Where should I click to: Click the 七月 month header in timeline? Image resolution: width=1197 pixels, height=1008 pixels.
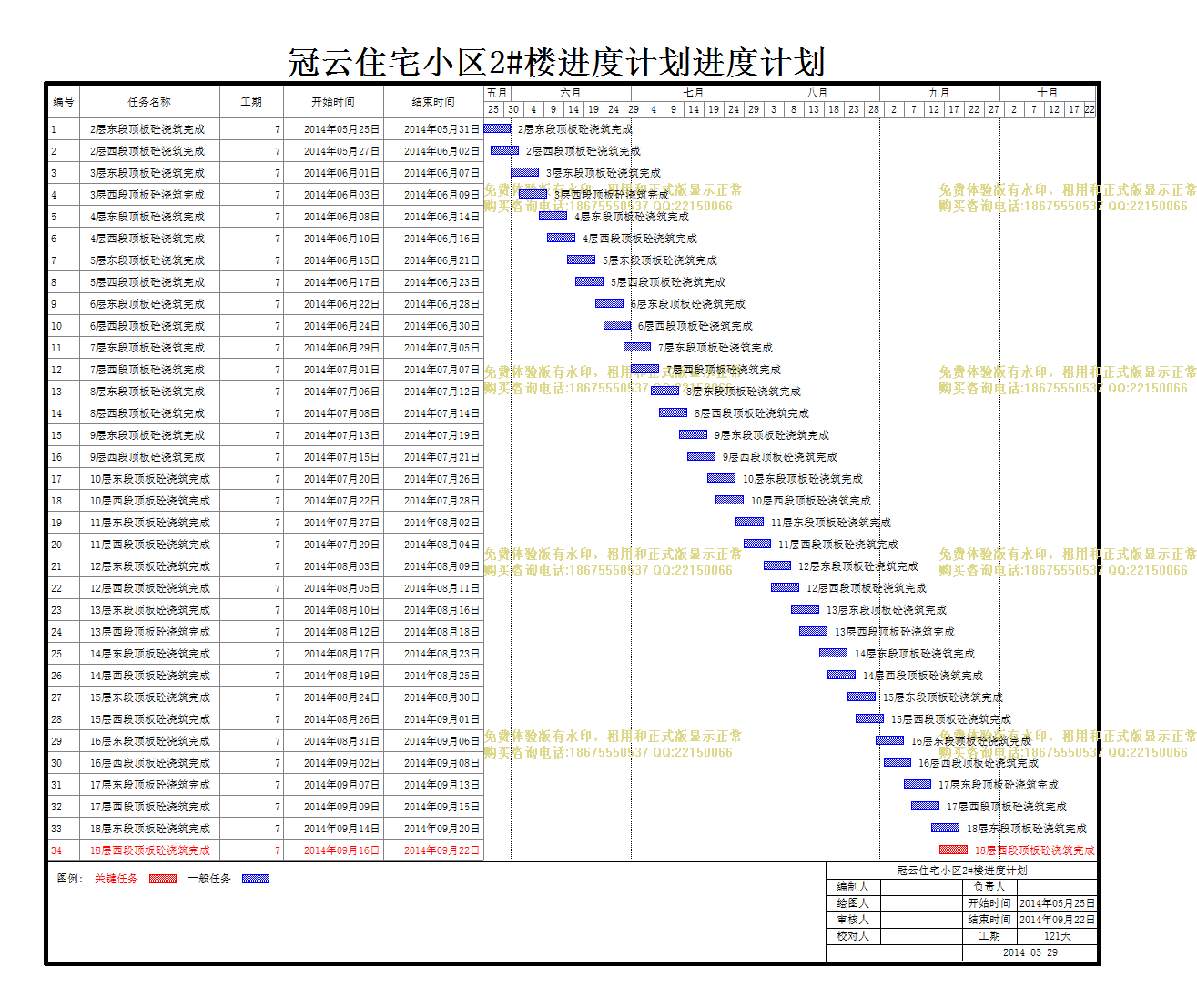[x=694, y=93]
